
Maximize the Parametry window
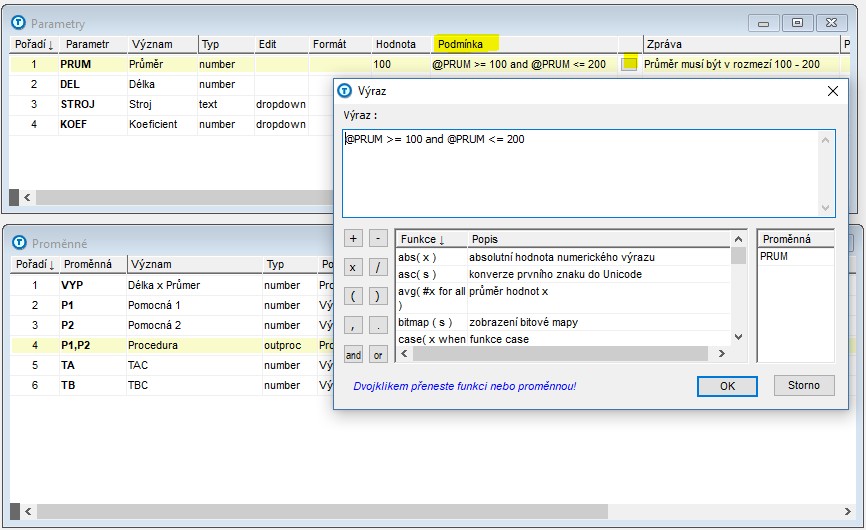click(x=798, y=23)
